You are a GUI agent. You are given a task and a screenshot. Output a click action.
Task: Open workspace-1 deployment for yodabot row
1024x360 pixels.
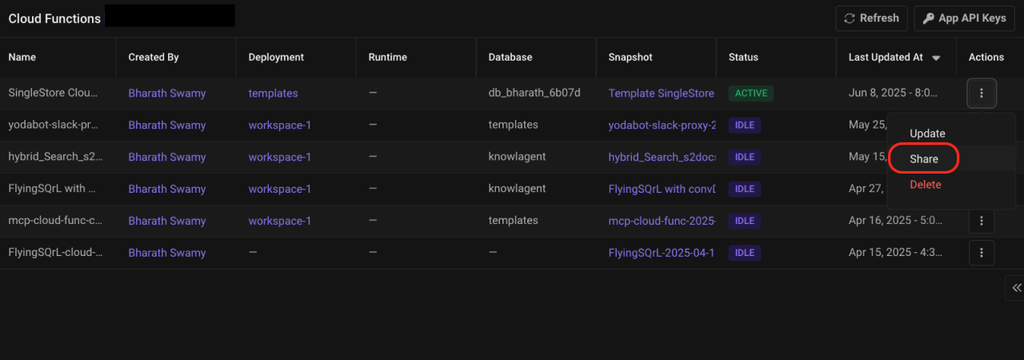tap(280, 125)
